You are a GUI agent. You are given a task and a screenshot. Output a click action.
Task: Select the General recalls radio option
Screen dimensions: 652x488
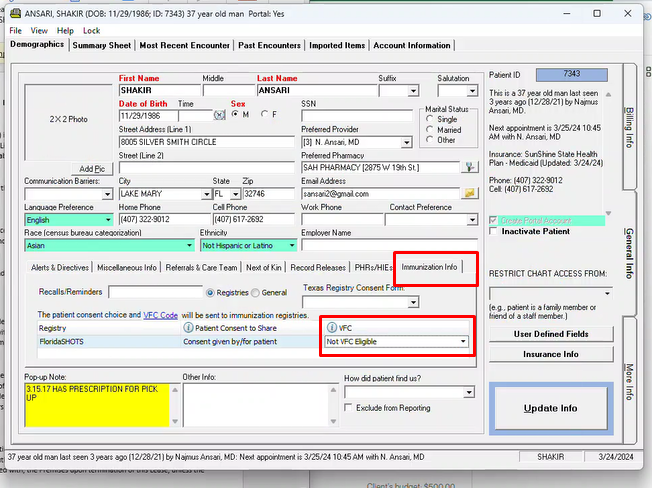tap(254, 293)
